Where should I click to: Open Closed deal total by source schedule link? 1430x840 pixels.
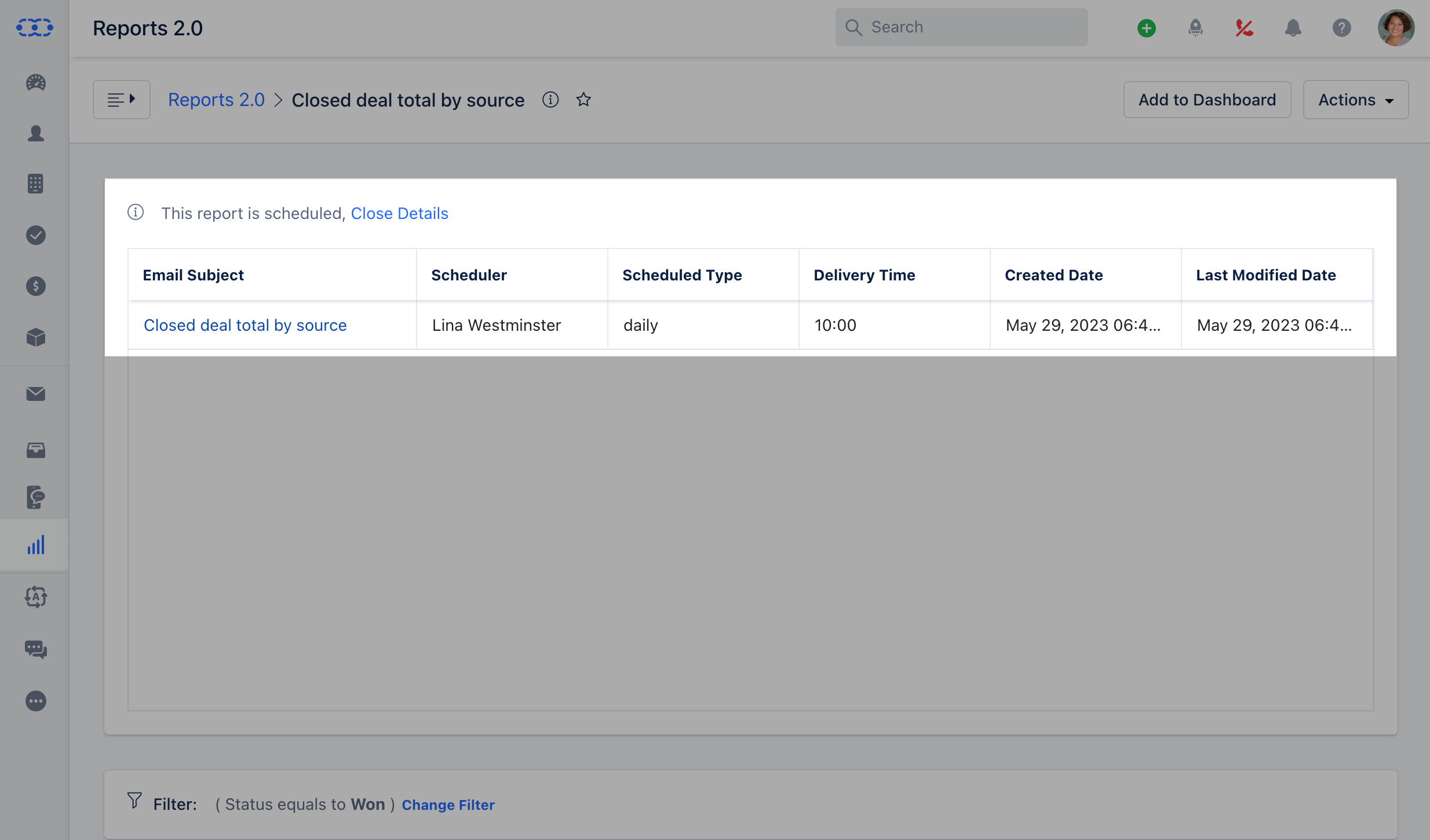245,325
